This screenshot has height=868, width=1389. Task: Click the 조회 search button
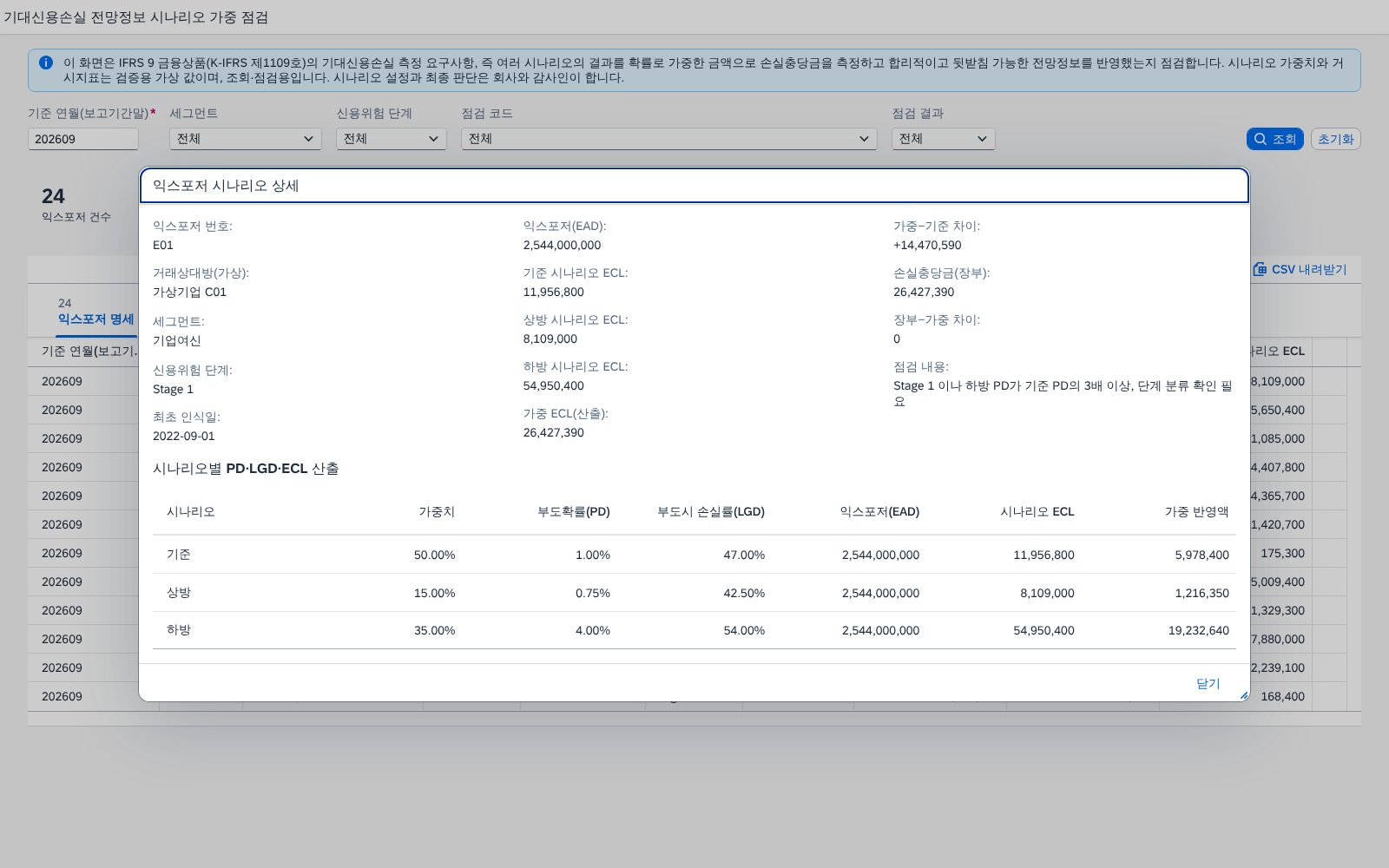click(1274, 139)
